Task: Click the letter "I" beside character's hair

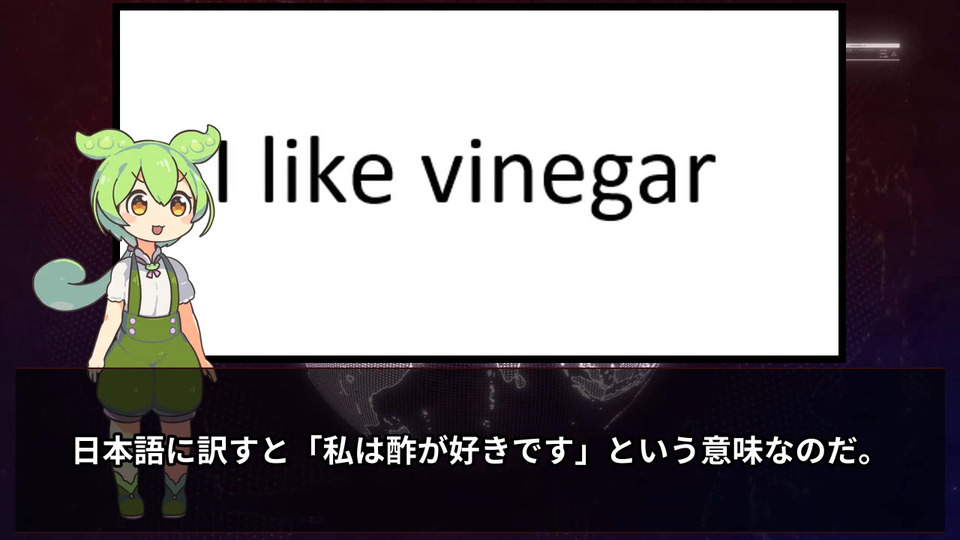Action: coord(223,170)
